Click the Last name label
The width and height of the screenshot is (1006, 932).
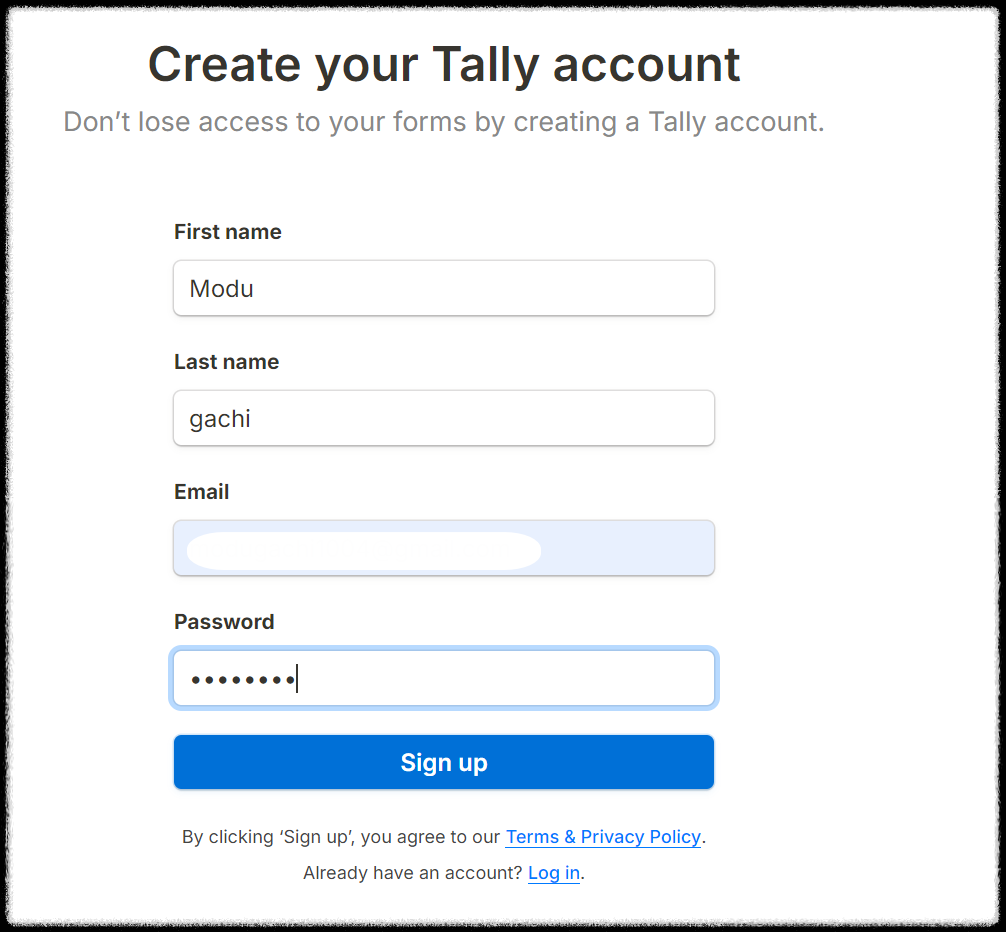tap(226, 361)
